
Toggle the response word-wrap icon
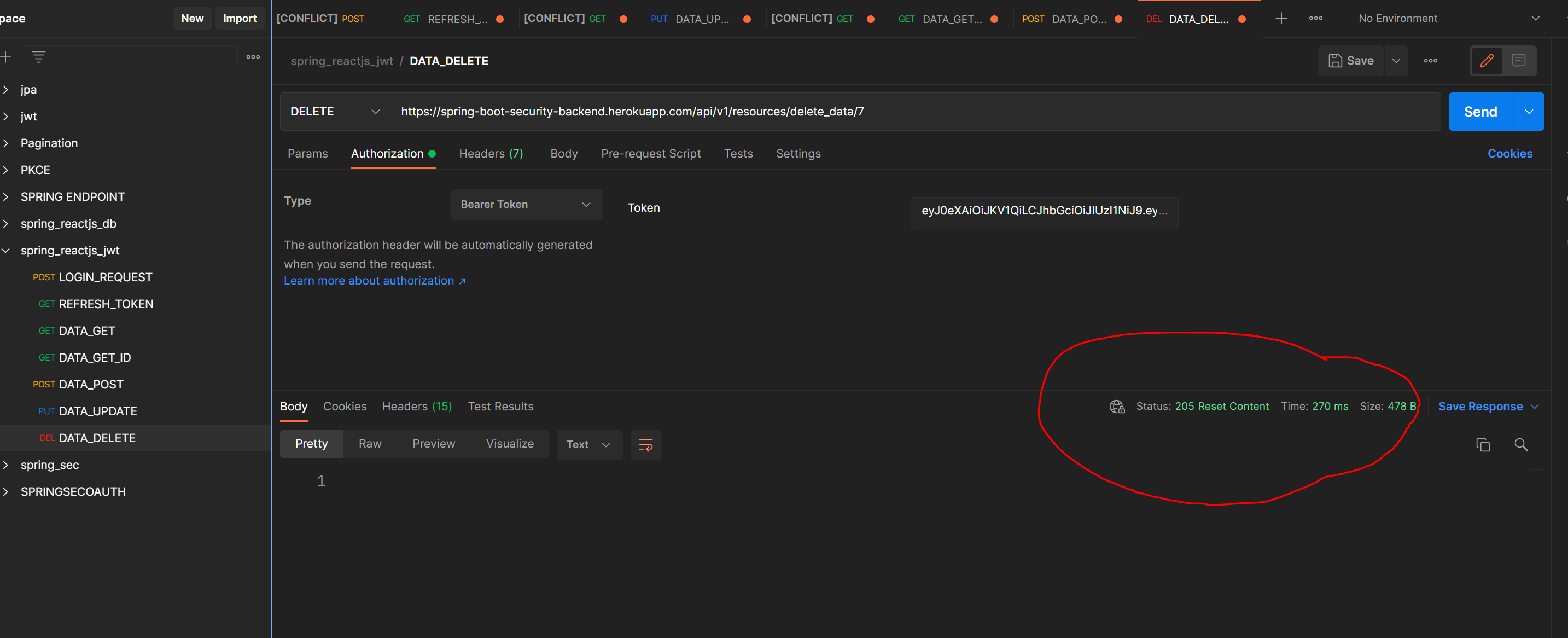tap(645, 444)
